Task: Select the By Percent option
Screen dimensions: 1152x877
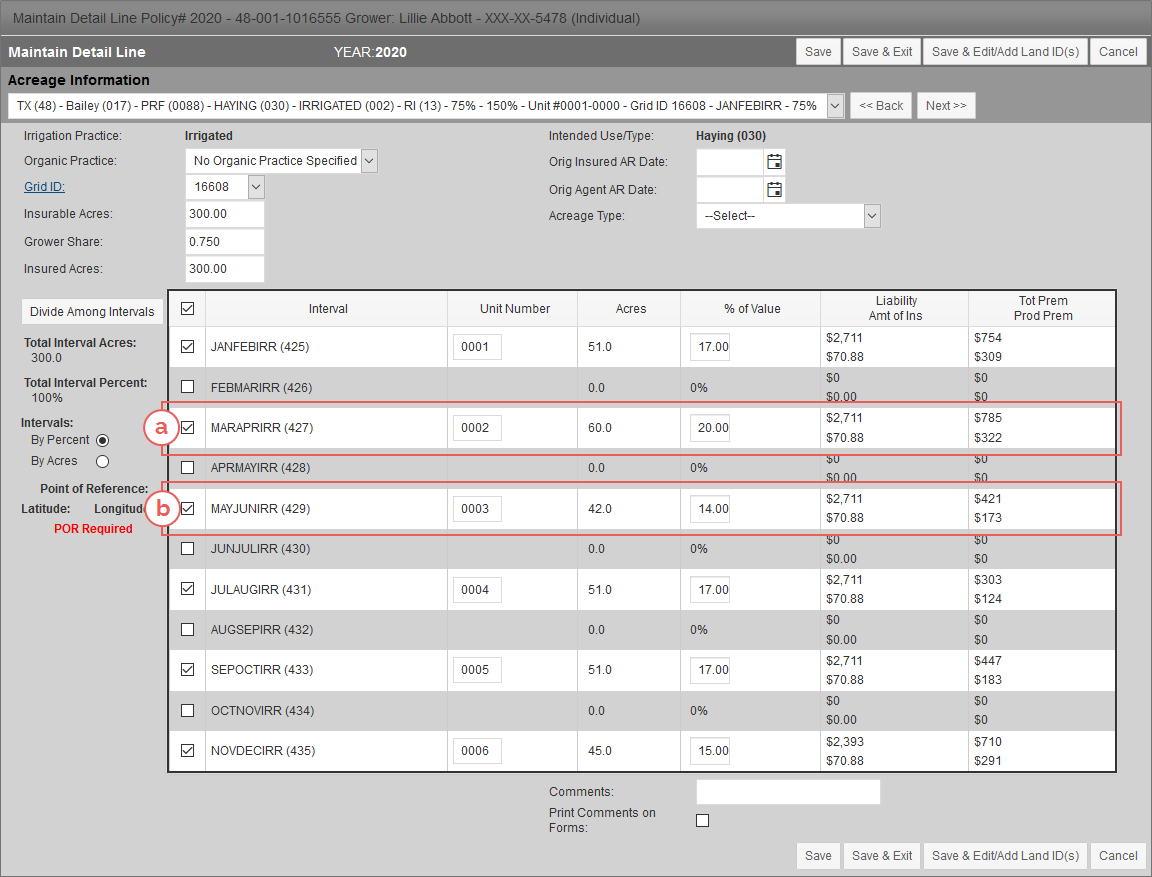Action: pos(102,440)
